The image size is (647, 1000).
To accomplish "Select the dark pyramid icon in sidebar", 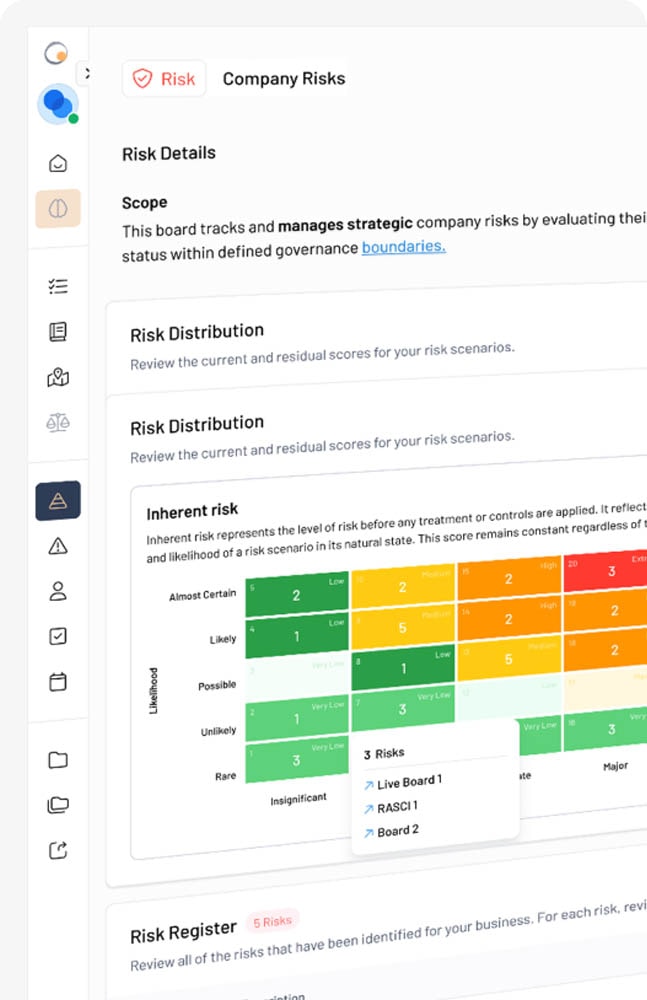I will 58,500.
